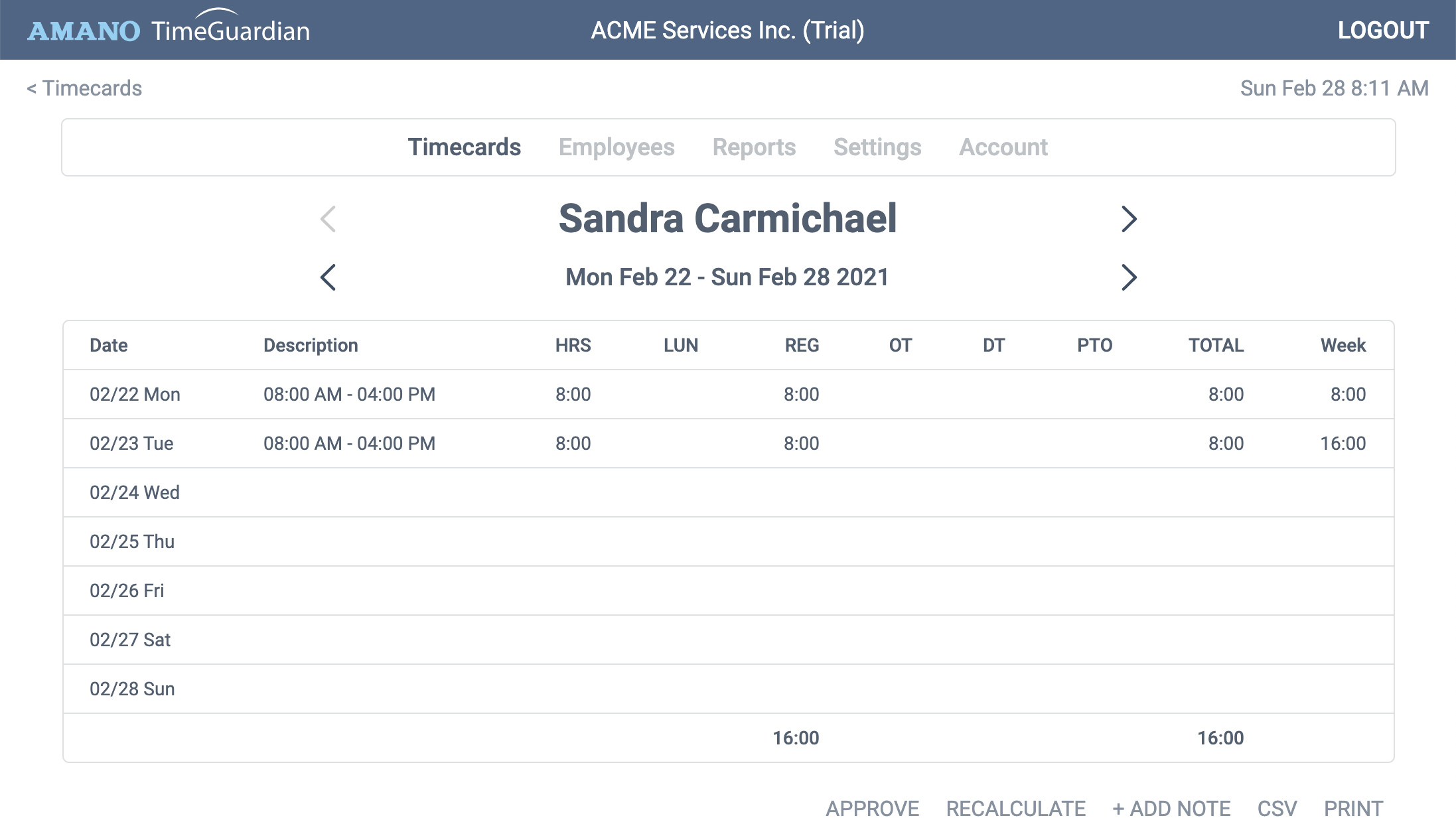Approve the timecard

[x=872, y=809]
